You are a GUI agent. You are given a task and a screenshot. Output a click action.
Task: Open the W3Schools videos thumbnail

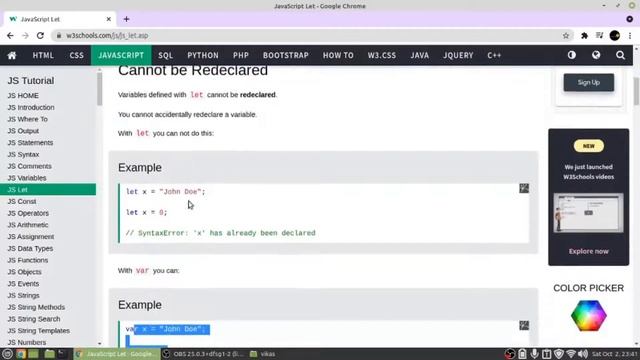589,213
